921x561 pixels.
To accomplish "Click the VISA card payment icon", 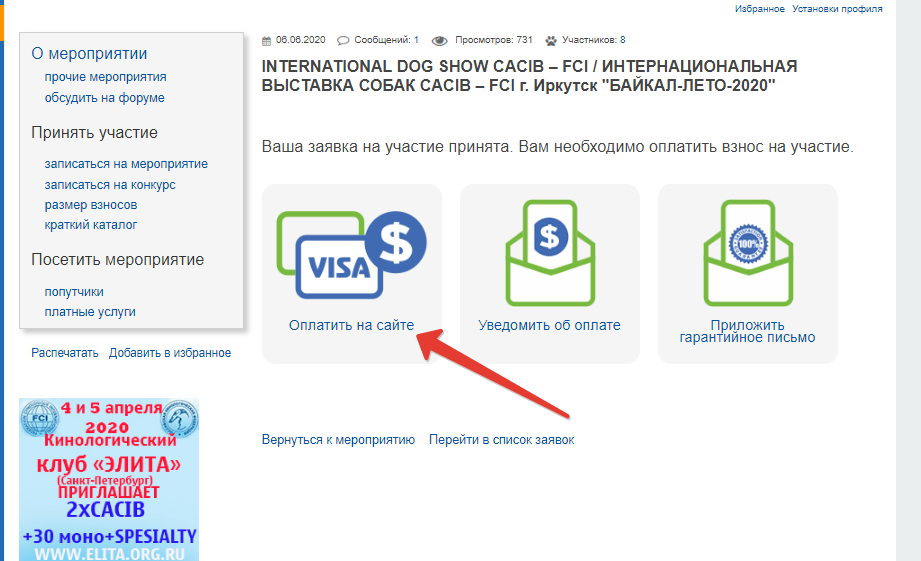I will pos(350,255).
